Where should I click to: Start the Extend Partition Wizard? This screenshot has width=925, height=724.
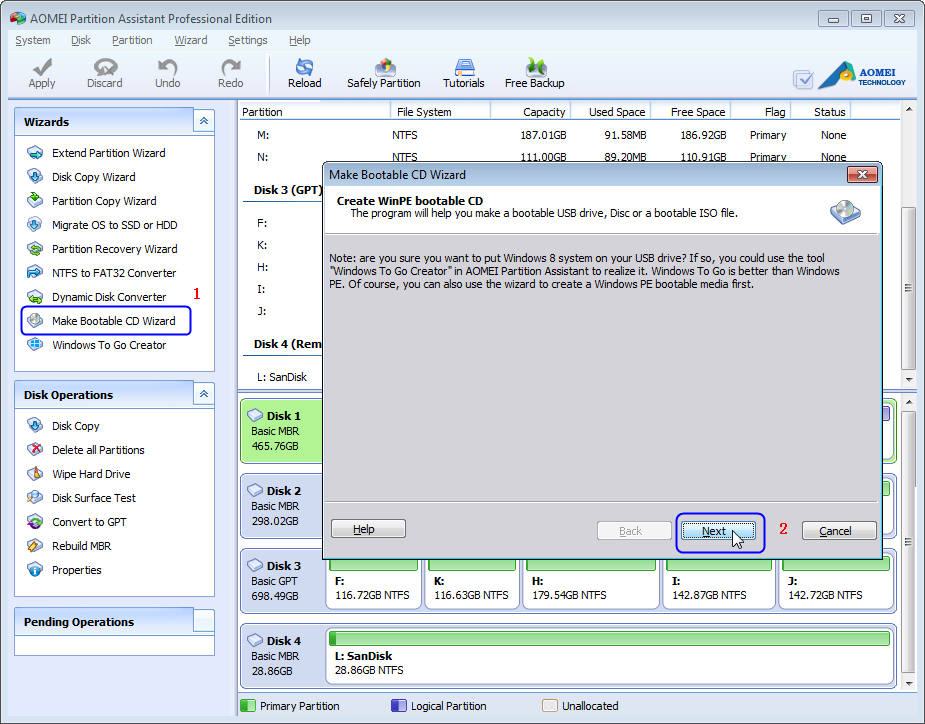click(108, 153)
